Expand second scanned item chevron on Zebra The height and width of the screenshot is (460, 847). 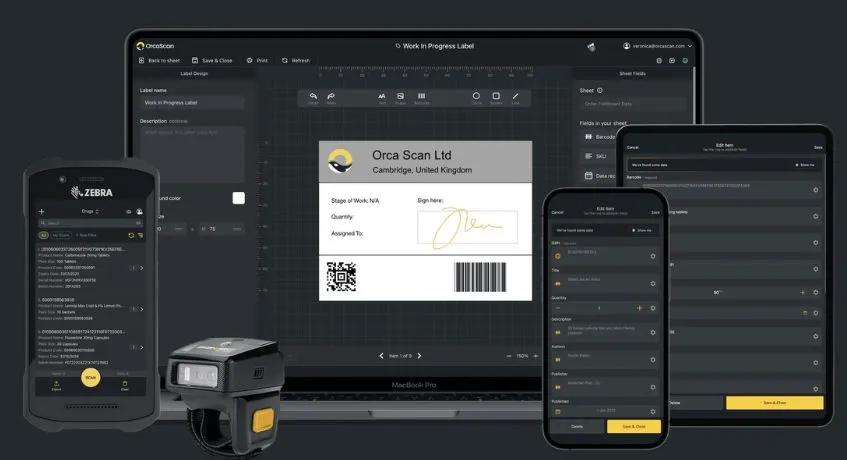tap(142, 309)
